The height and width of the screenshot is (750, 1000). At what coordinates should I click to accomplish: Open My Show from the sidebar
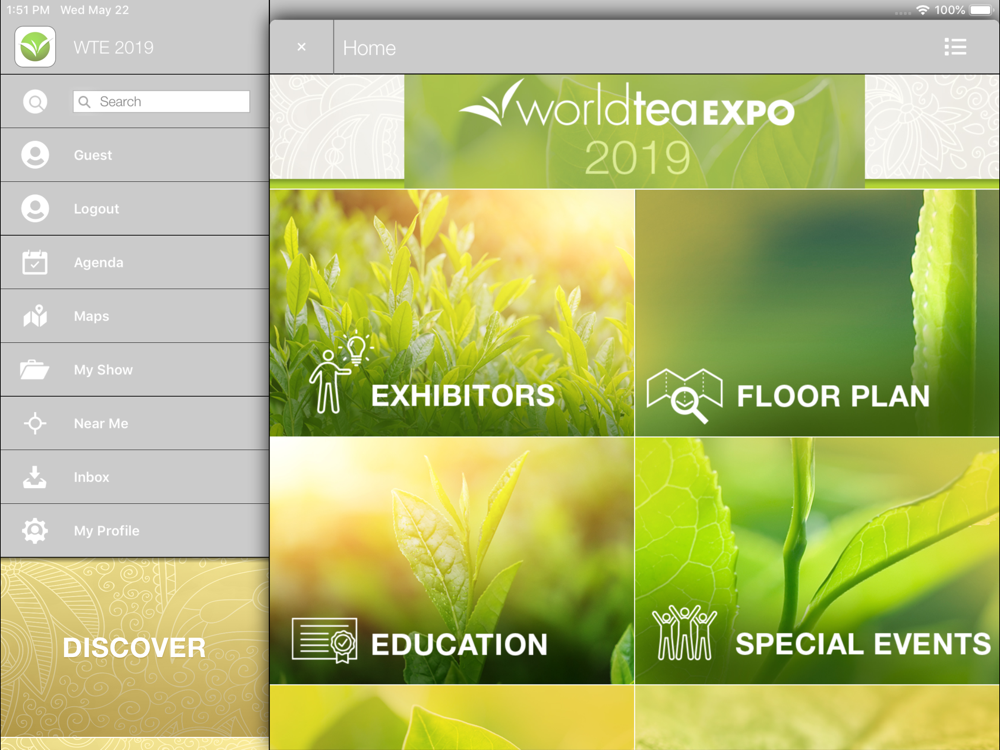(135, 369)
